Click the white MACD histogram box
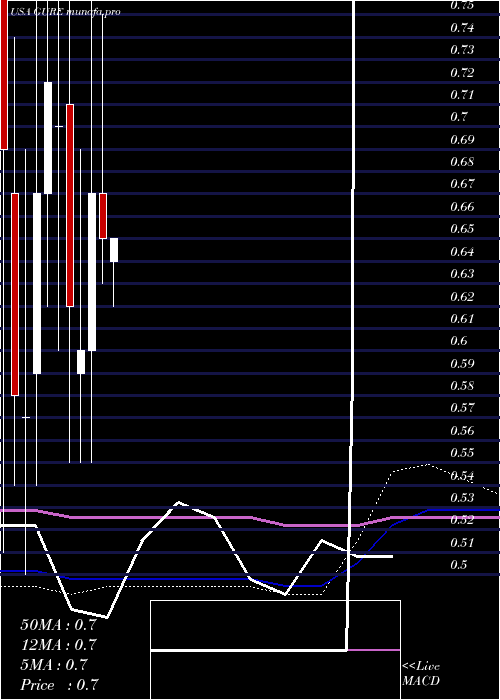The image size is (500, 700). pyautogui.click(x=275, y=650)
